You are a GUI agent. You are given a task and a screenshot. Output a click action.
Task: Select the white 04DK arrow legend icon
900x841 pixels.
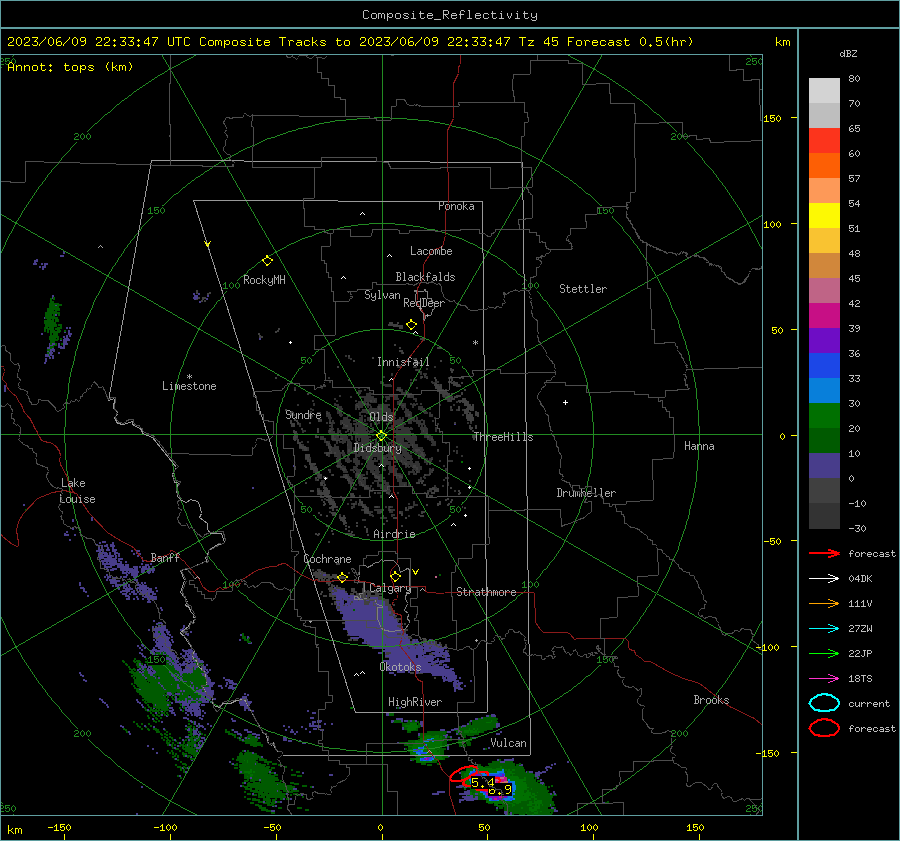(x=824, y=579)
